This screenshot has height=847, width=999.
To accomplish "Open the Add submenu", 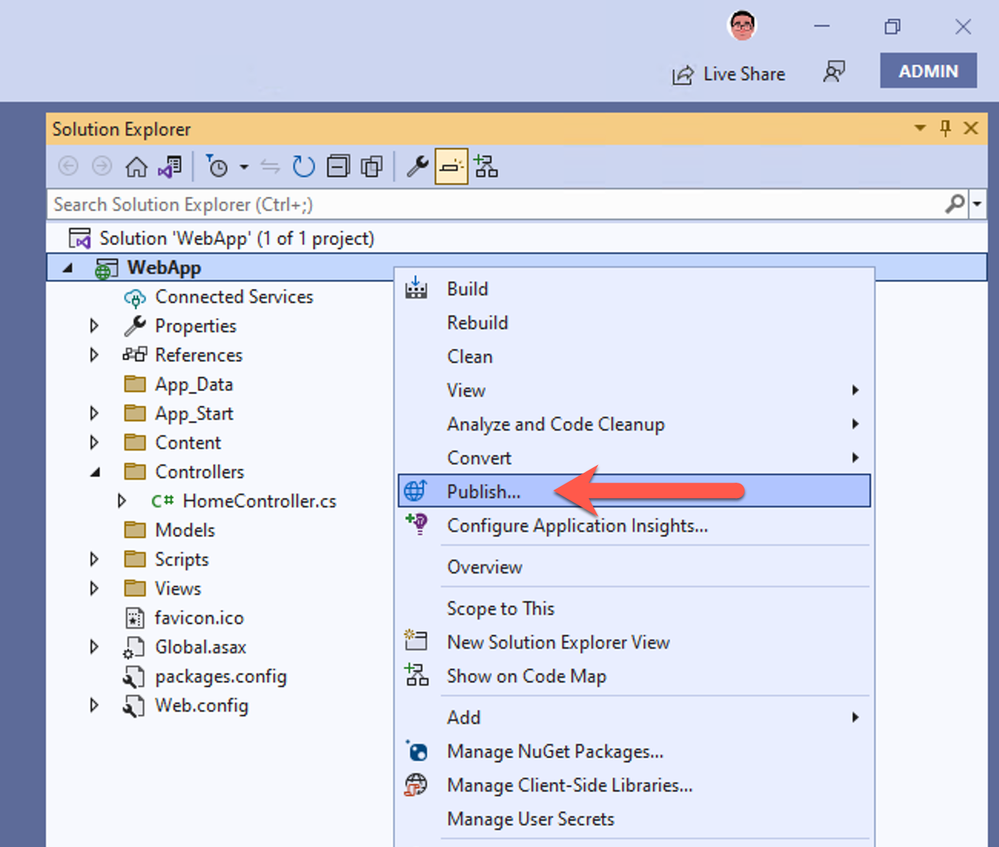I will 634,717.
